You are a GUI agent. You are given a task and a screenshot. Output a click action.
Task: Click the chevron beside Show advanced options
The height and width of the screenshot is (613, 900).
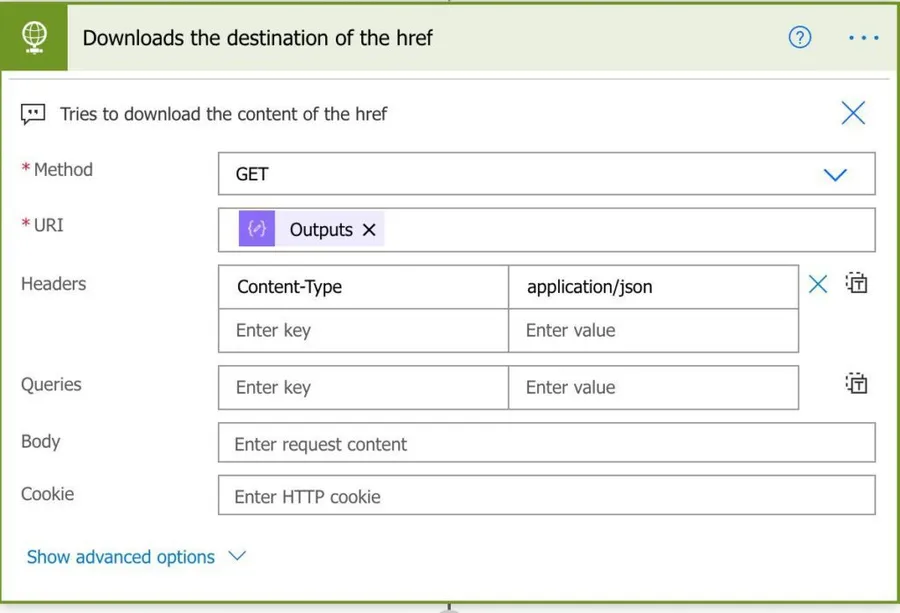pyautogui.click(x=237, y=556)
